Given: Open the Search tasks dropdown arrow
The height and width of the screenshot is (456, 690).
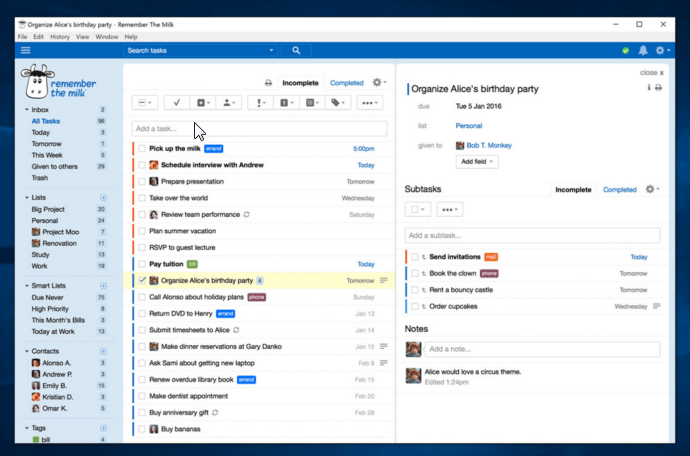Looking at the screenshot, I should (x=271, y=51).
